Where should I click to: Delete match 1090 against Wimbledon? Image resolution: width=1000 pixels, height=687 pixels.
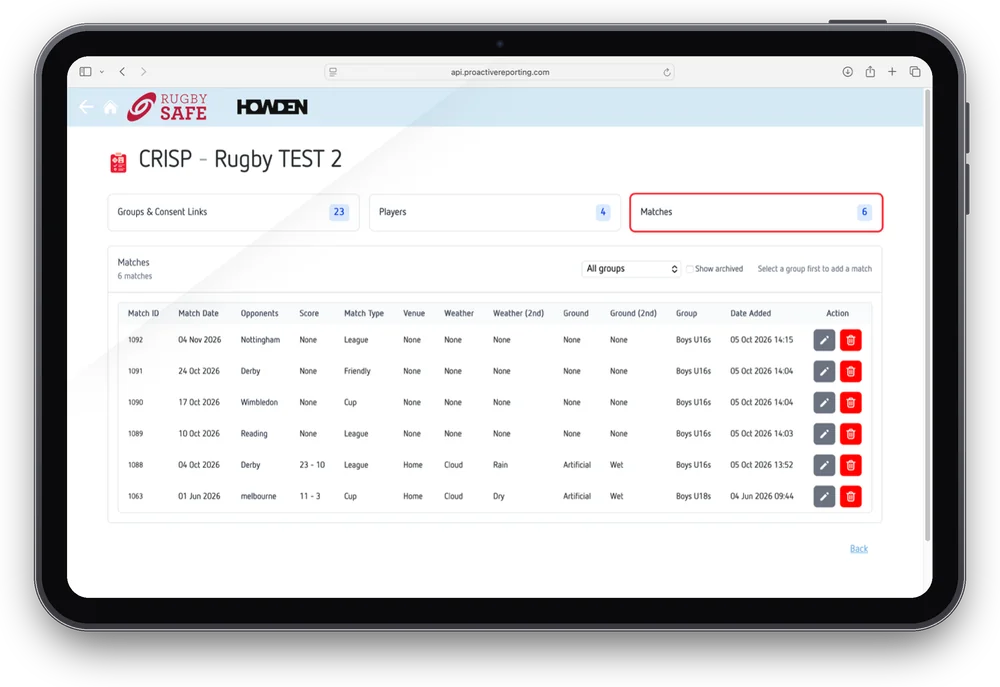(x=851, y=403)
